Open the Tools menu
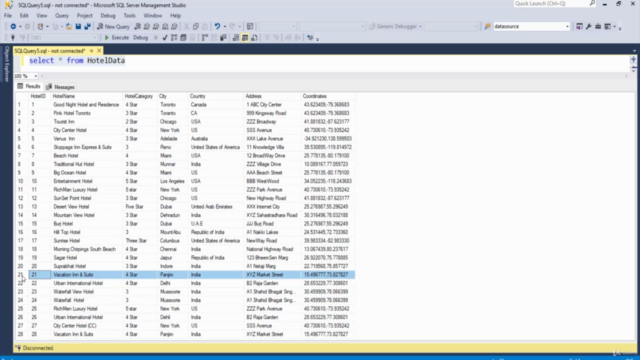This screenshot has height=360, width=640. pos(129,16)
